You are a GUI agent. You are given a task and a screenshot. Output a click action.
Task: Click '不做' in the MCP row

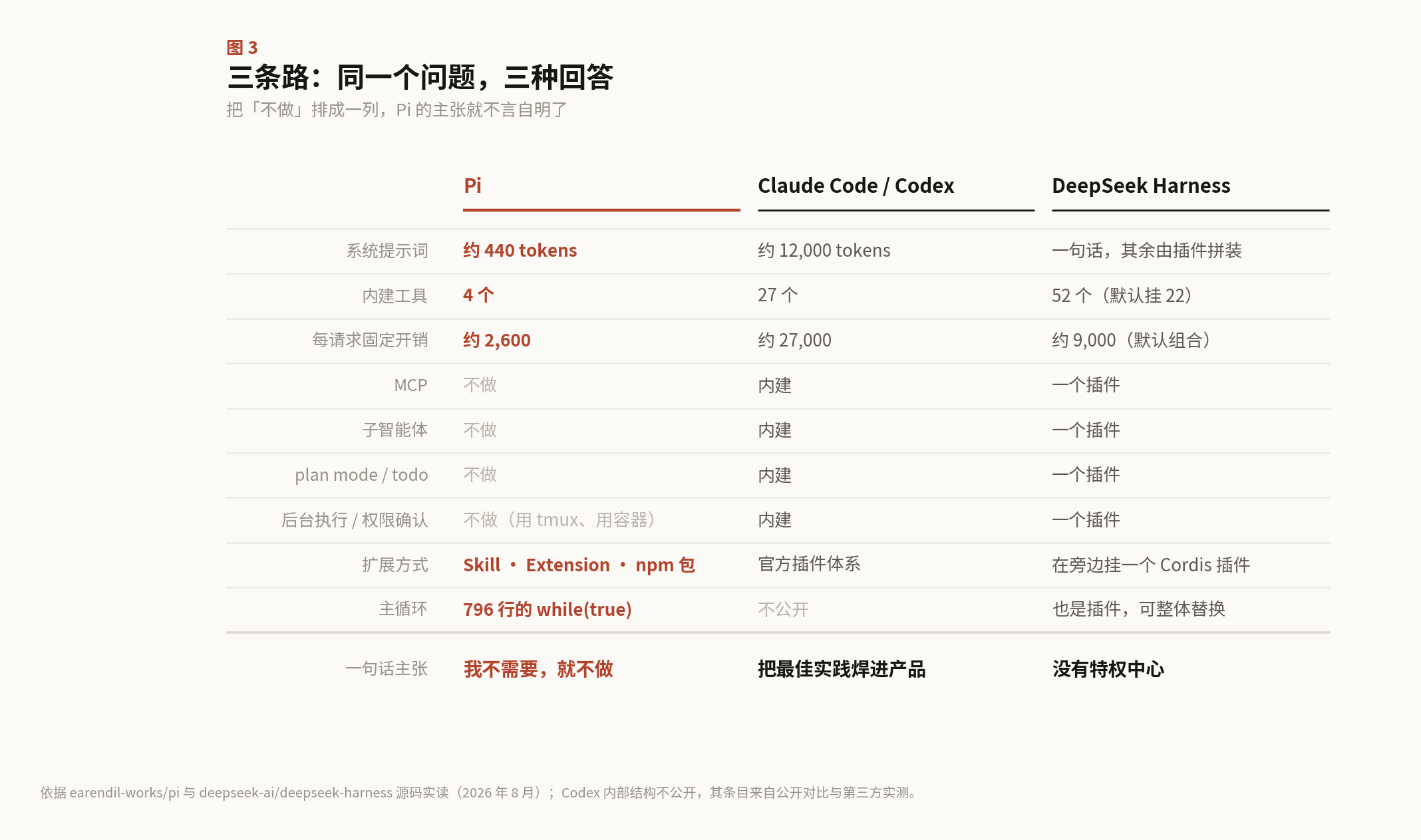click(x=480, y=385)
